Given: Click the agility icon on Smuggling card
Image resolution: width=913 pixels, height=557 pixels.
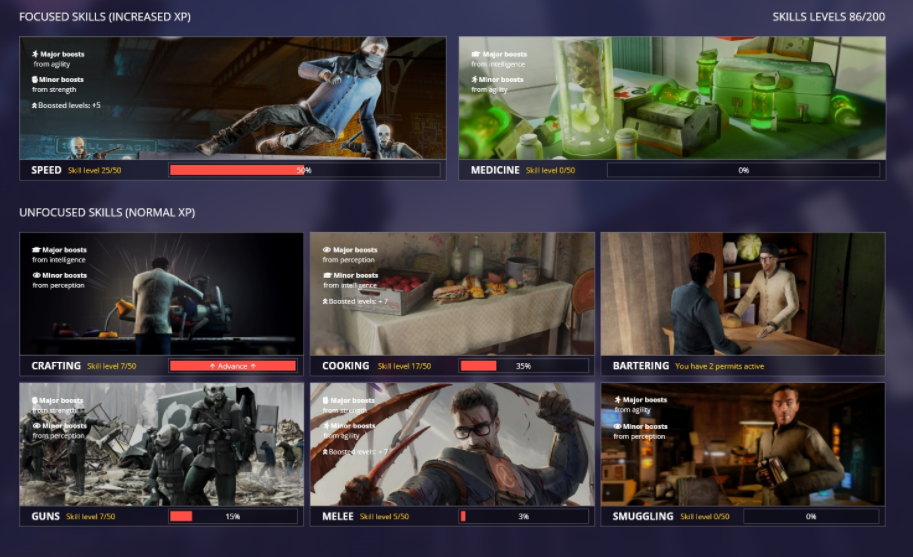Looking at the screenshot, I should [618, 400].
